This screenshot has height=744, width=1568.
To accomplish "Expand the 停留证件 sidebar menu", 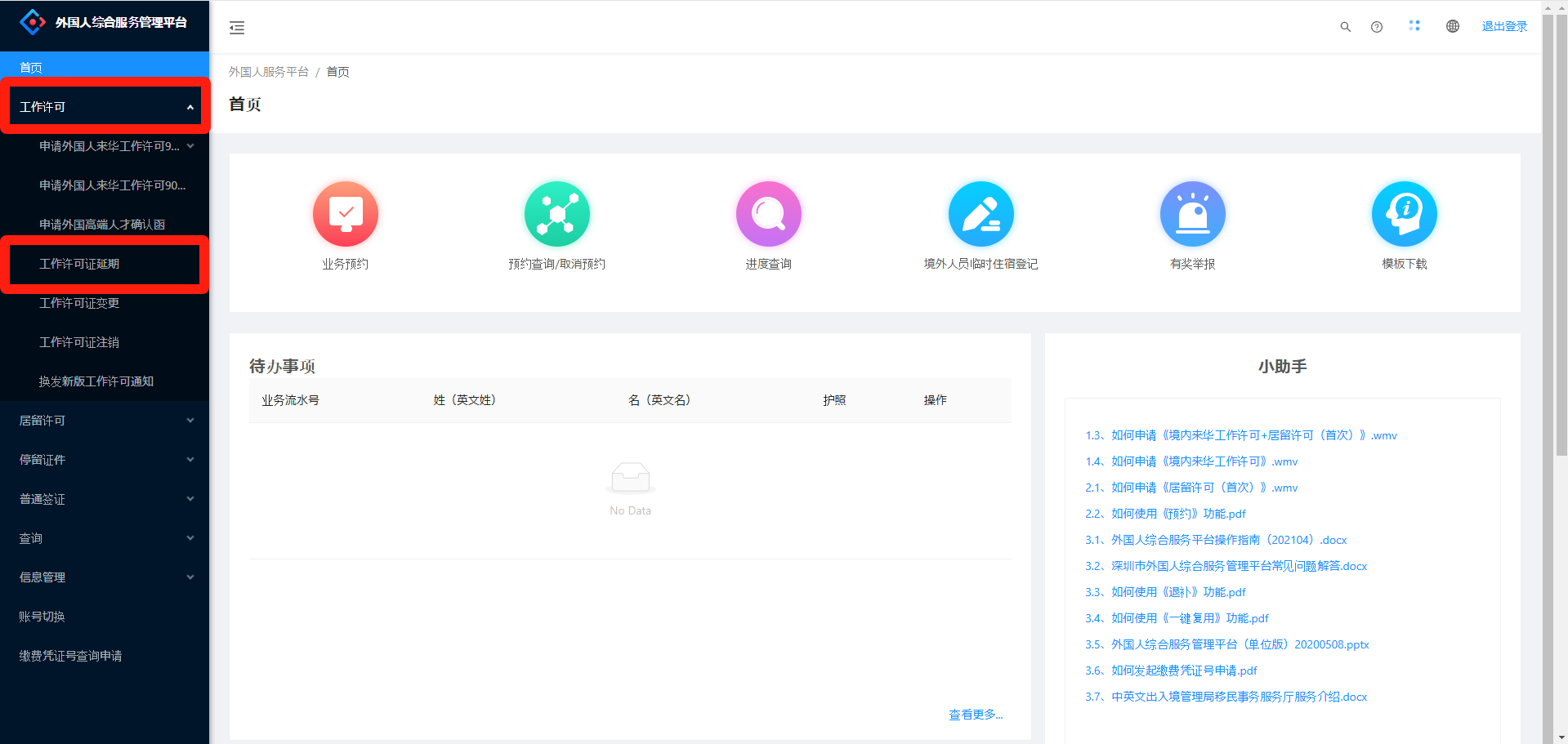I will 105,460.
